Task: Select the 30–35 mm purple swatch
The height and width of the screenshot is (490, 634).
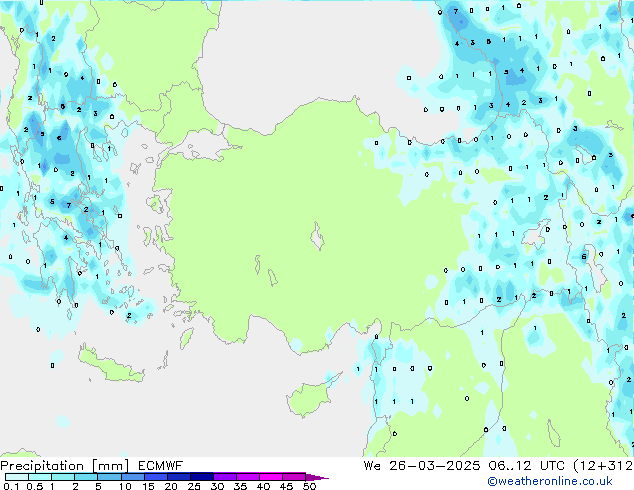Action: pyautogui.click(x=224, y=477)
